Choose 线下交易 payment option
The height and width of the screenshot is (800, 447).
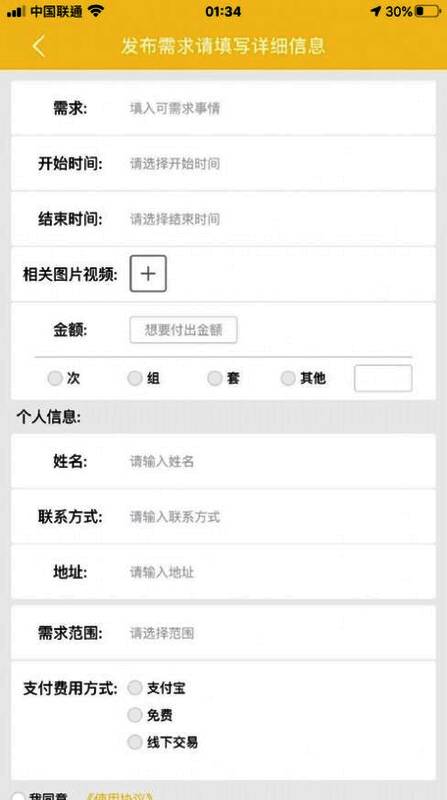pyautogui.click(x=135, y=742)
